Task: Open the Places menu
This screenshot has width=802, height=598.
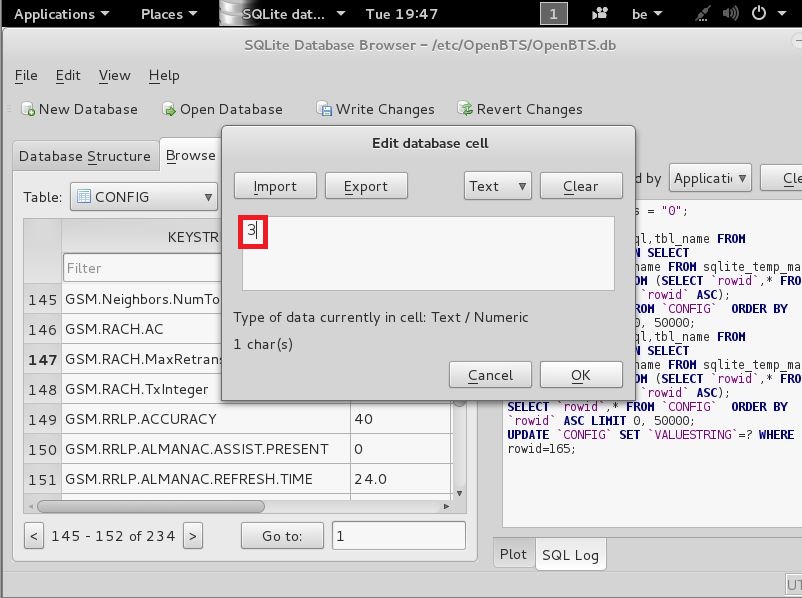Action: [169, 14]
